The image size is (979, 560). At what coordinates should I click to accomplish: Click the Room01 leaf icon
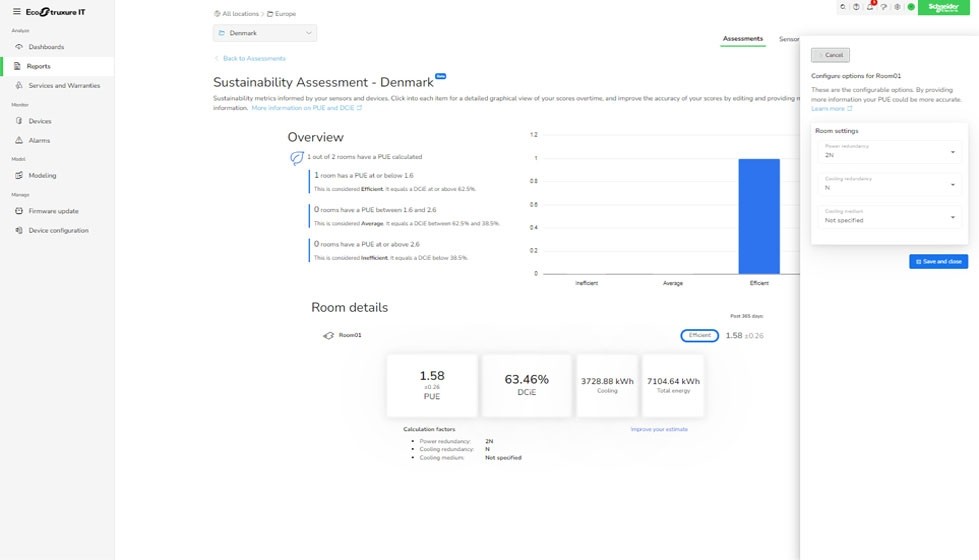328,335
